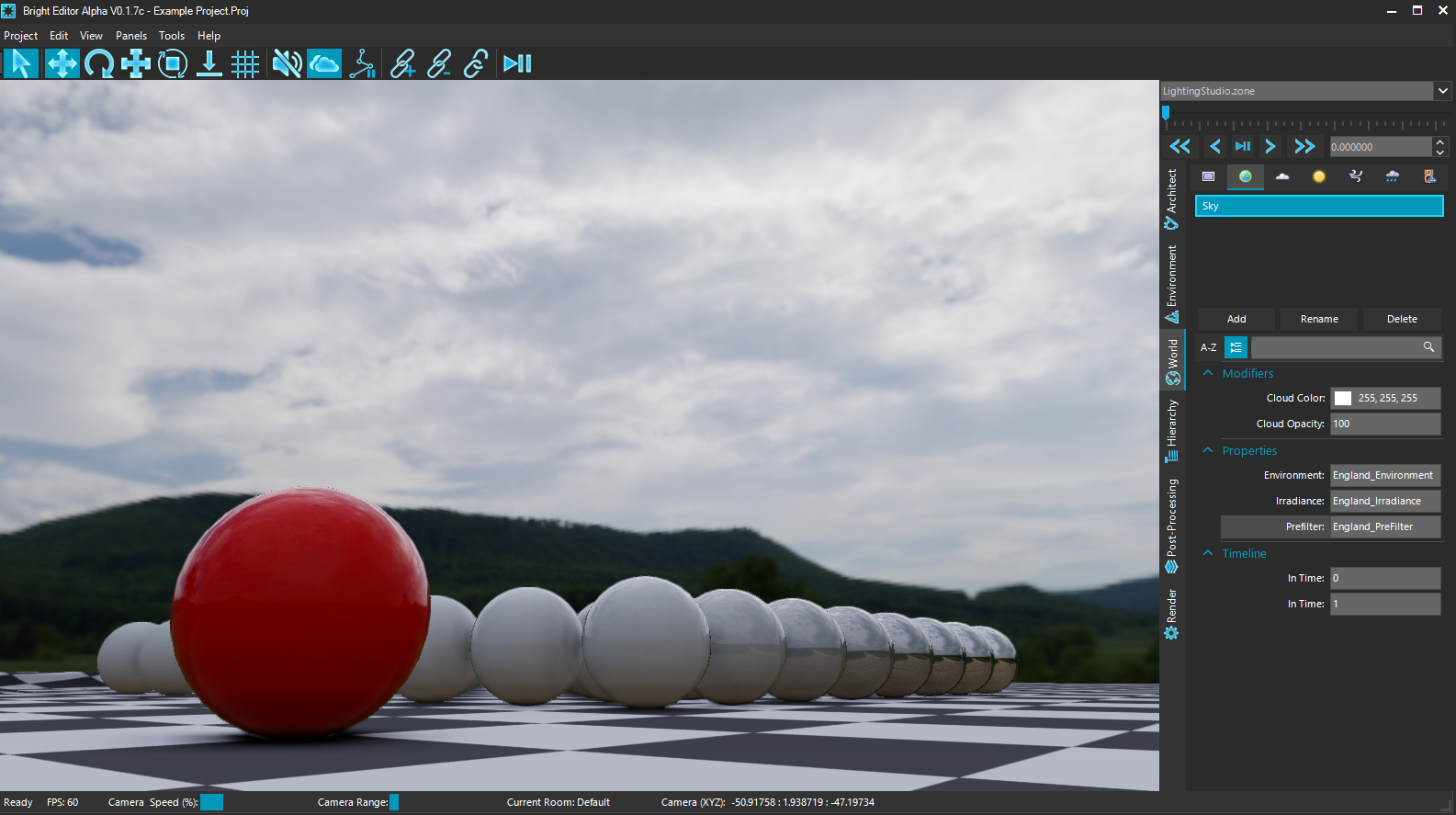Toggle the muted speaker sound icon
1456x815 pixels.
(287, 63)
